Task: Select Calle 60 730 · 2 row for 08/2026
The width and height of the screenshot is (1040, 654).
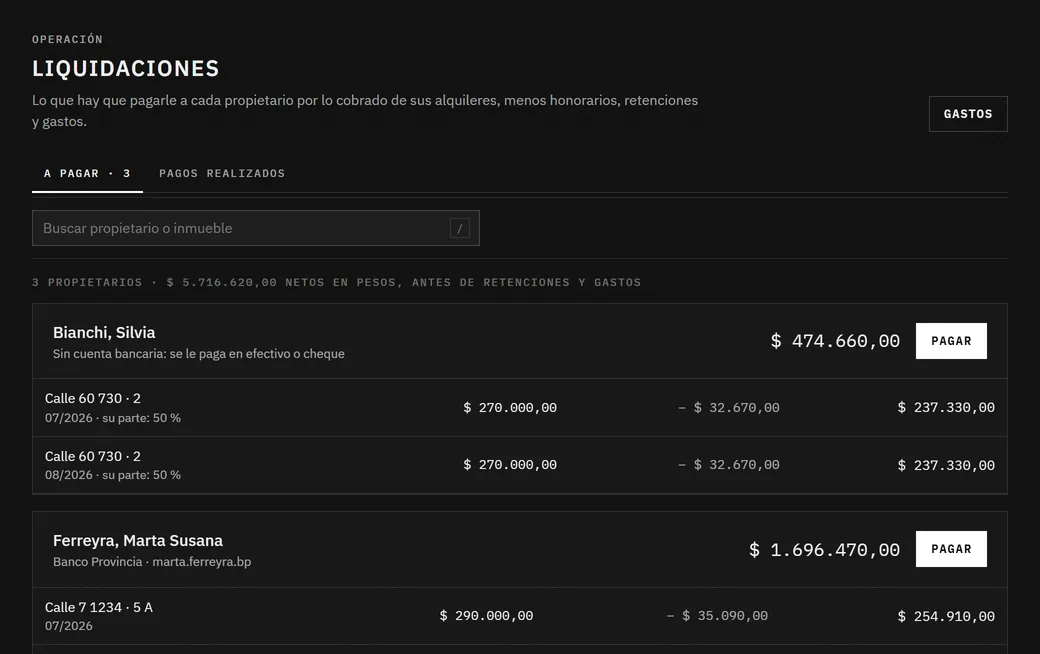Action: click(520, 465)
